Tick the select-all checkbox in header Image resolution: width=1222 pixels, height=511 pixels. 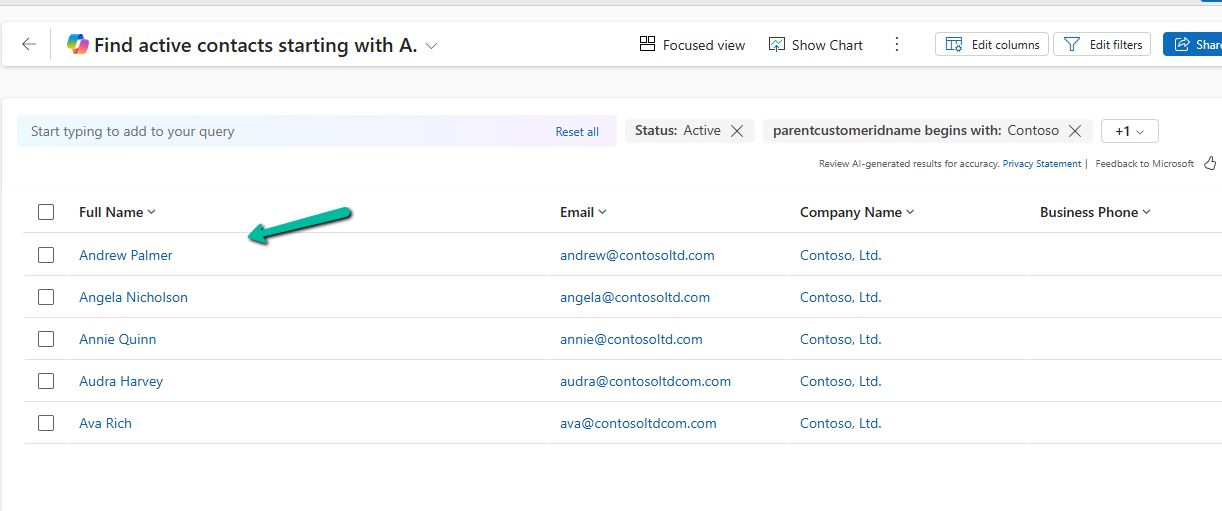46,212
